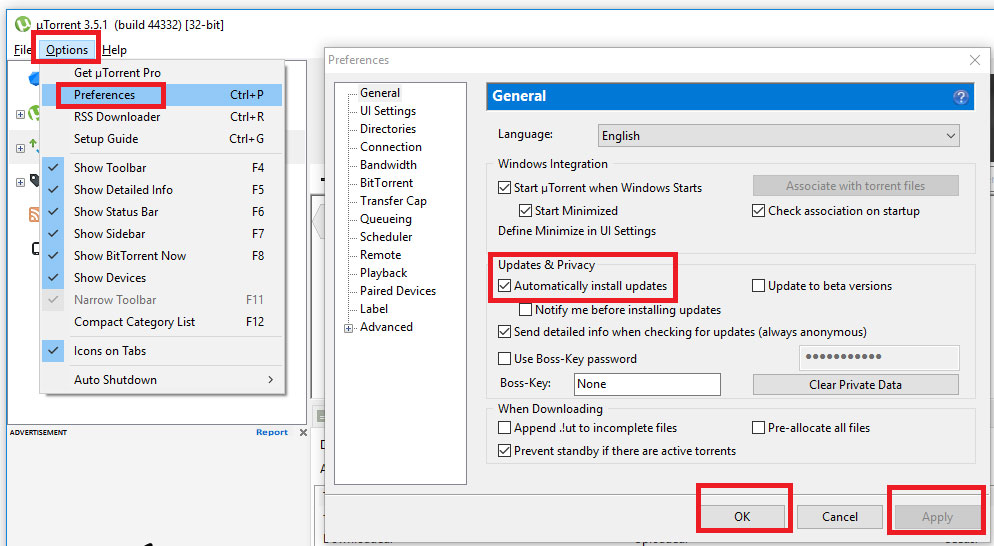This screenshot has height=546, width=994.
Task: Click the Cancel button
Action: click(x=840, y=517)
